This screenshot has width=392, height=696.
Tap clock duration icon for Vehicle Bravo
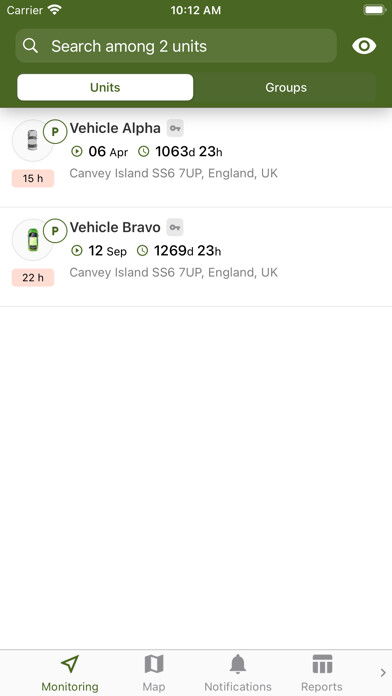click(143, 251)
